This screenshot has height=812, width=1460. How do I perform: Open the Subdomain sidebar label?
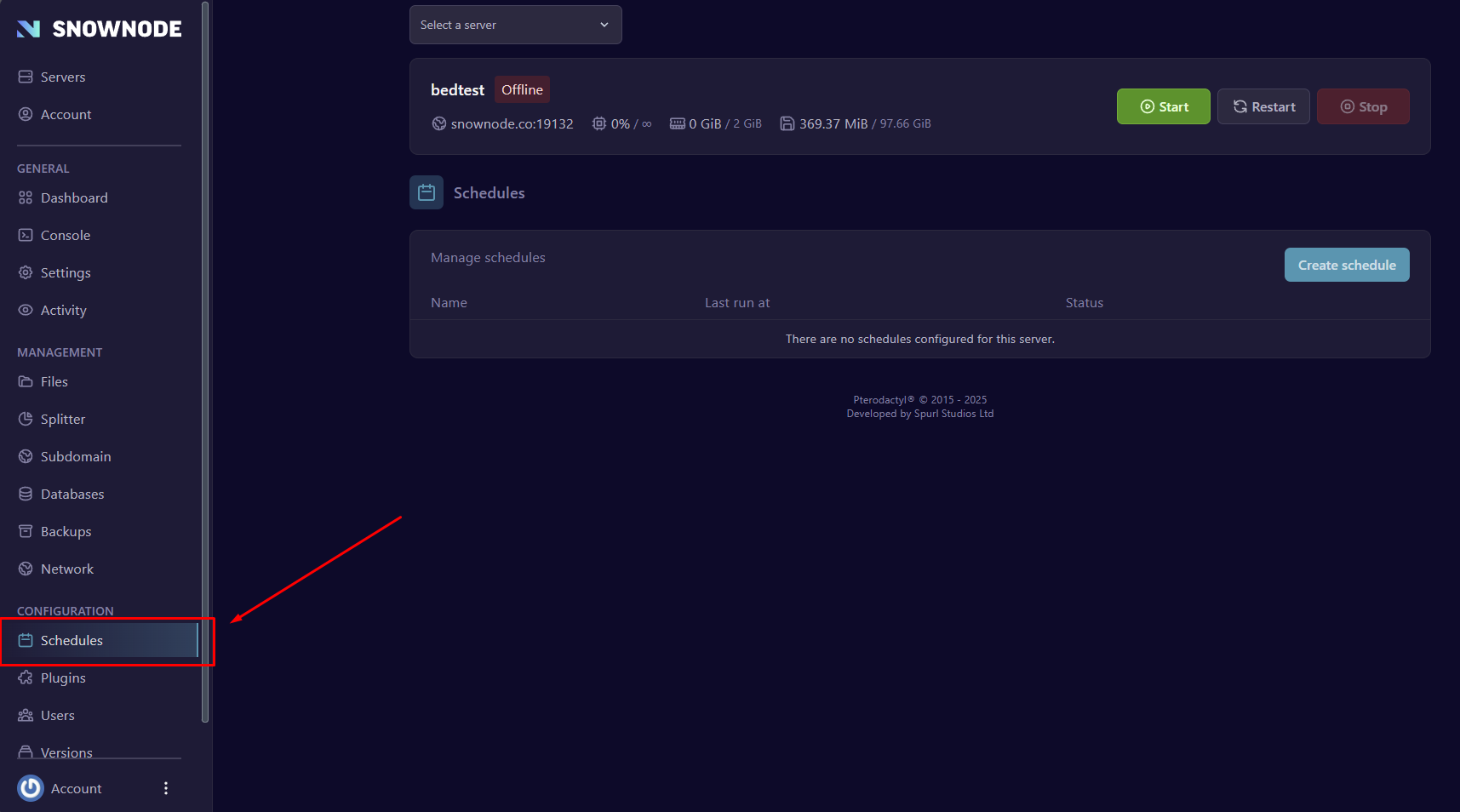76,456
